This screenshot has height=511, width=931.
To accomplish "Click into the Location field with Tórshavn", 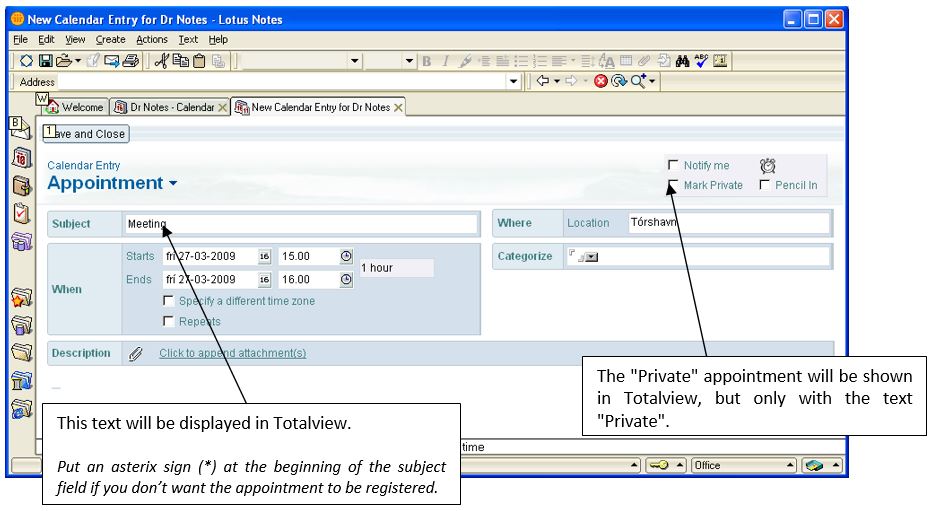I will click(729, 223).
